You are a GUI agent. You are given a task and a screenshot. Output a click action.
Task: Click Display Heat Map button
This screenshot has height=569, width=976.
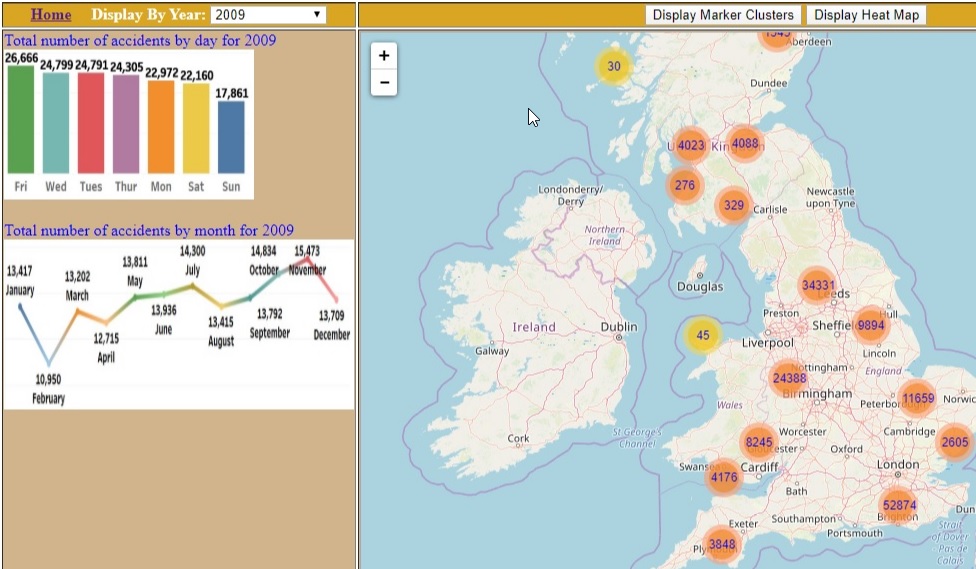[x=866, y=15]
